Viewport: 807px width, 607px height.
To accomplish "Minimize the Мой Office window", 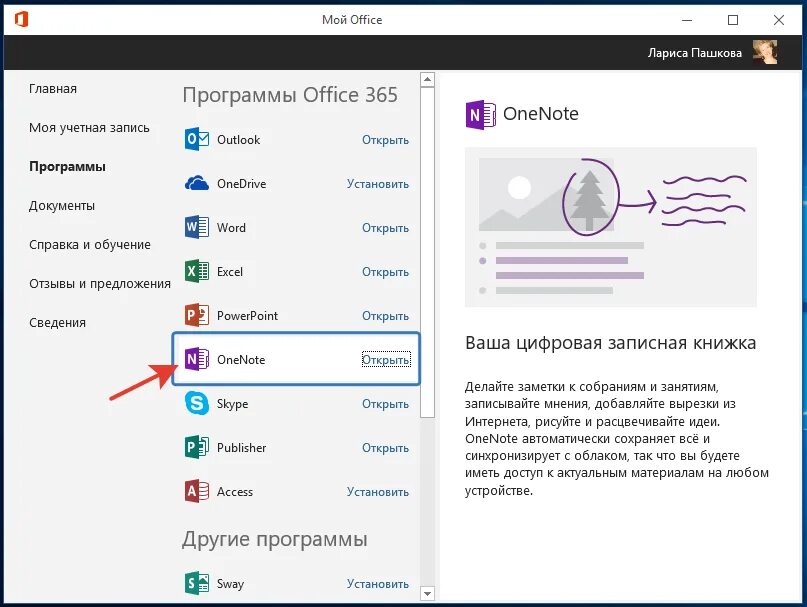I will 687,20.
